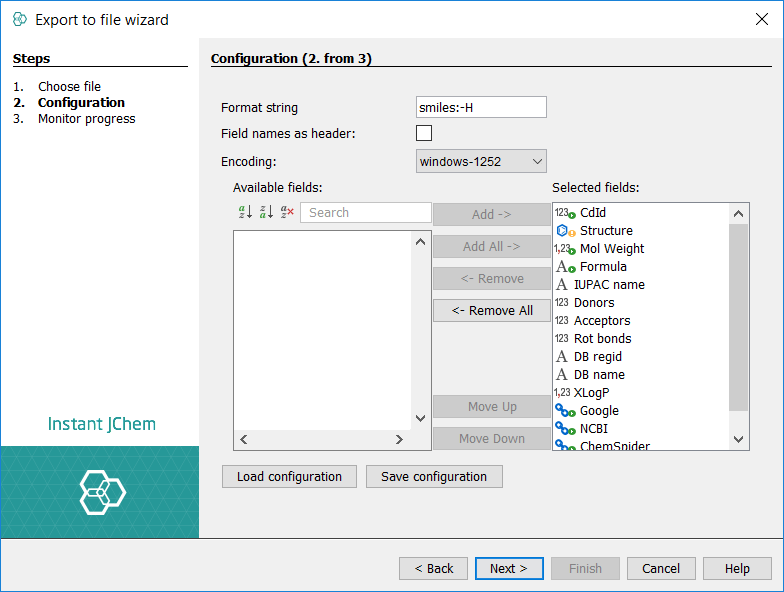Sort available fields ascending A to Z
784x592 pixels.
pyautogui.click(x=245, y=212)
